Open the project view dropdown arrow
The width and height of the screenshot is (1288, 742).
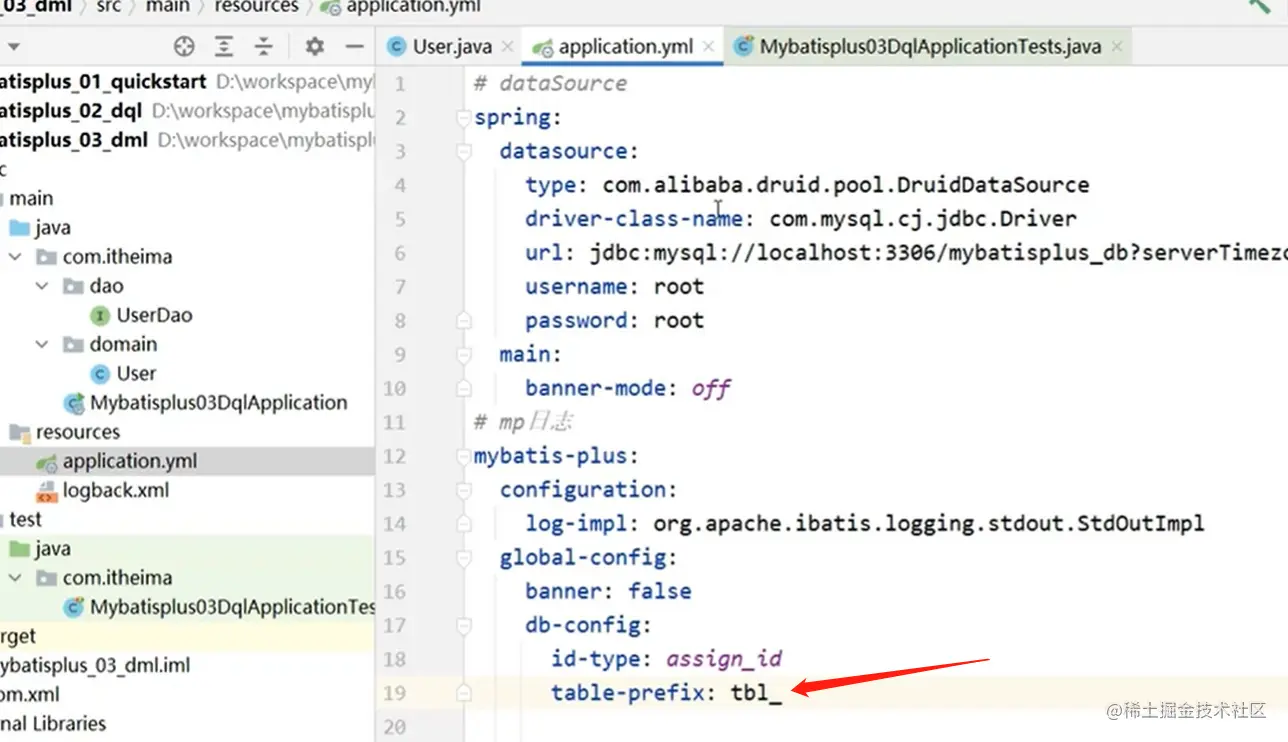pyautogui.click(x=13, y=47)
